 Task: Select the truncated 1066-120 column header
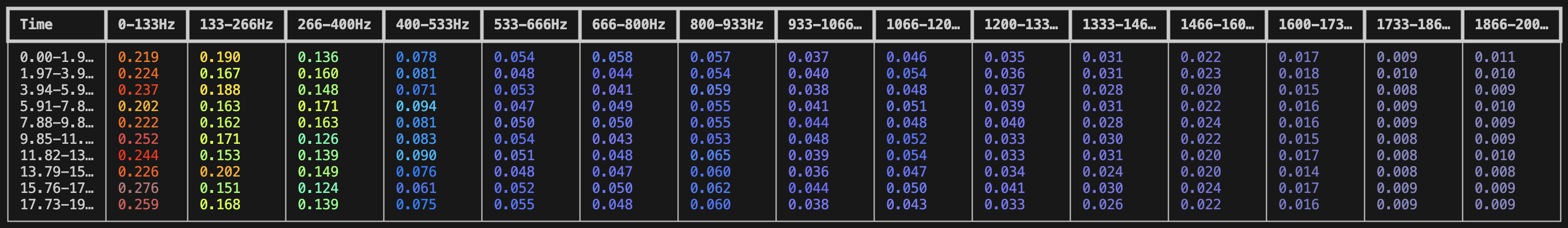click(923, 25)
